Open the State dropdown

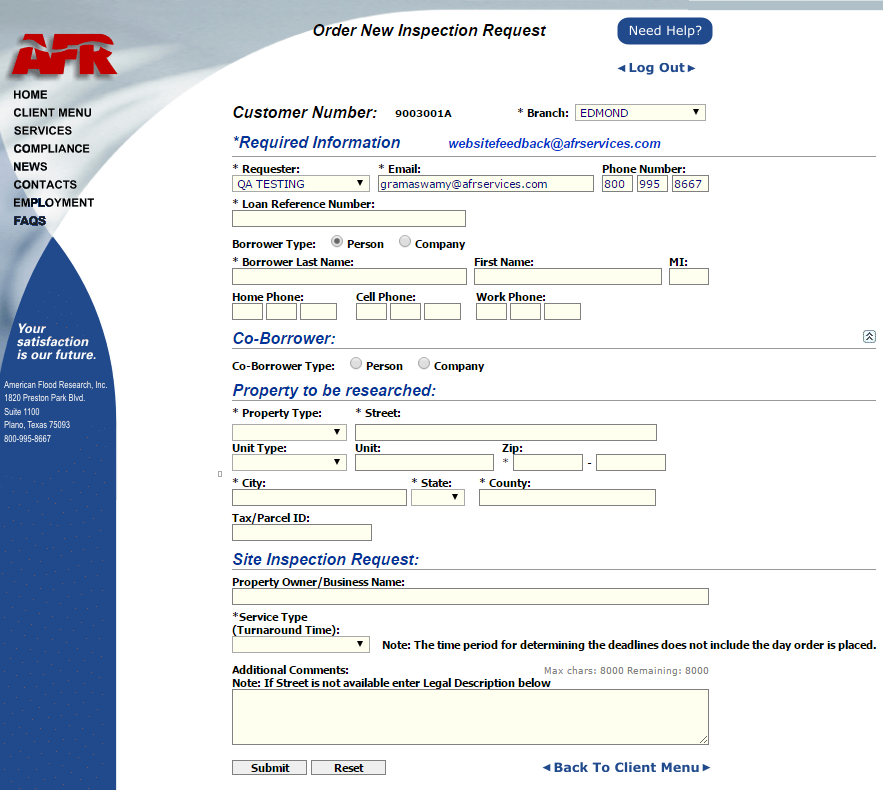pos(438,497)
